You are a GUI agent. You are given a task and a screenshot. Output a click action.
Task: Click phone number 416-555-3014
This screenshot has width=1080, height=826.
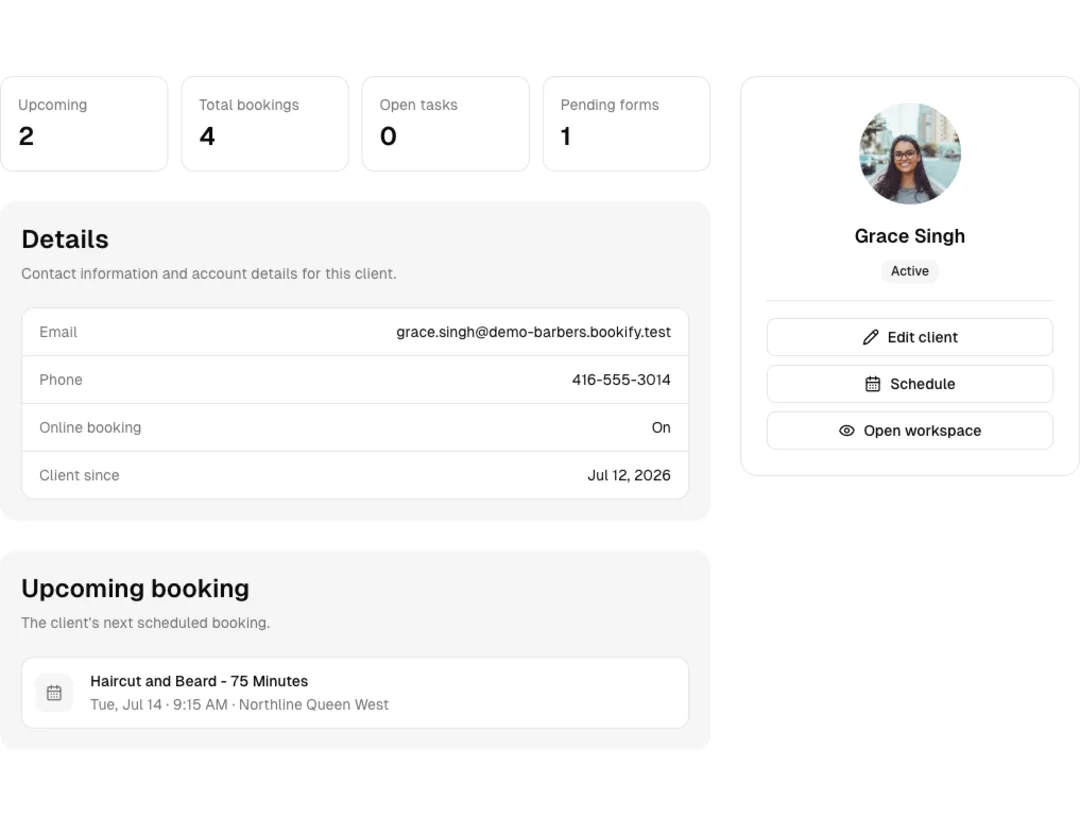pyautogui.click(x=621, y=380)
